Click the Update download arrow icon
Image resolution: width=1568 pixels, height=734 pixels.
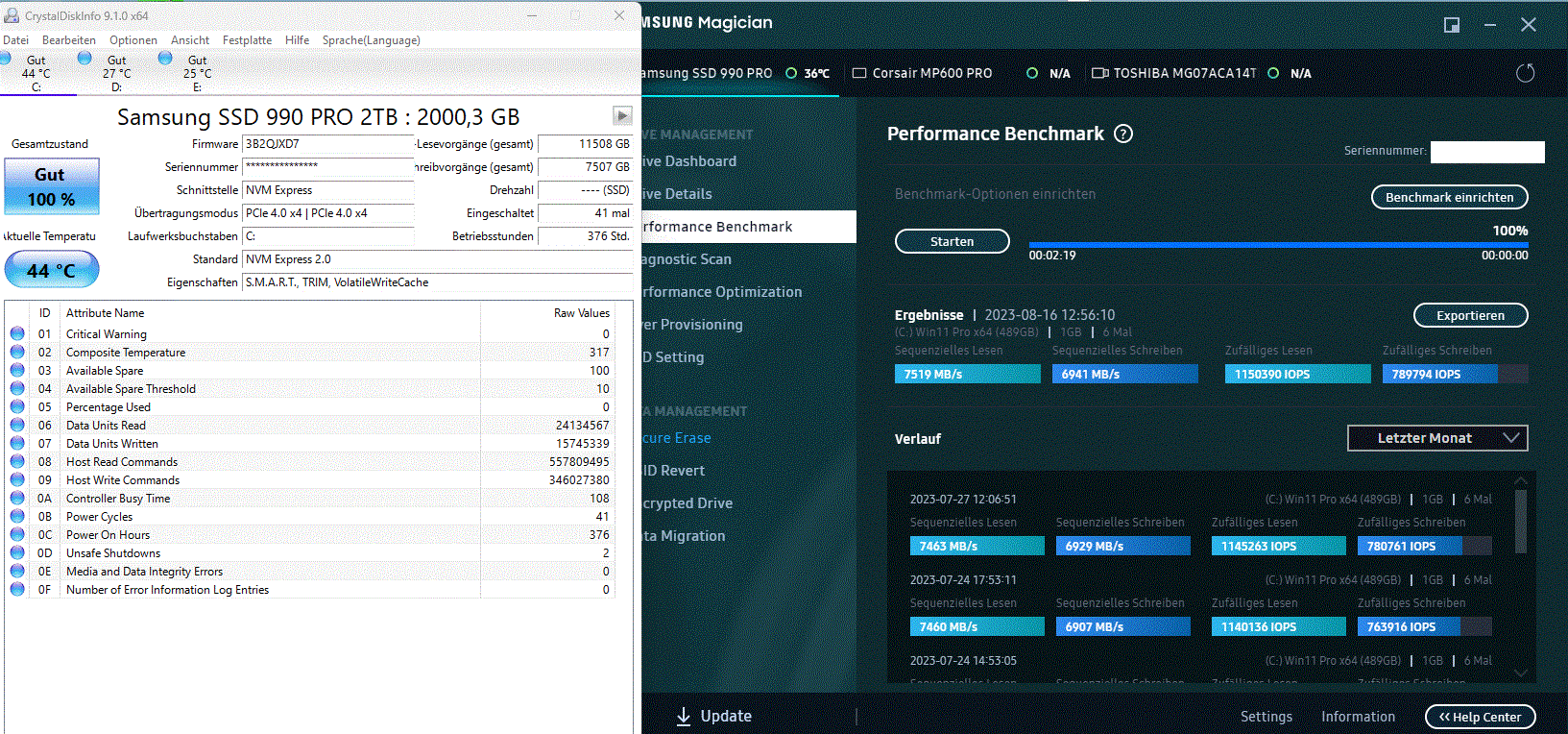[684, 717]
